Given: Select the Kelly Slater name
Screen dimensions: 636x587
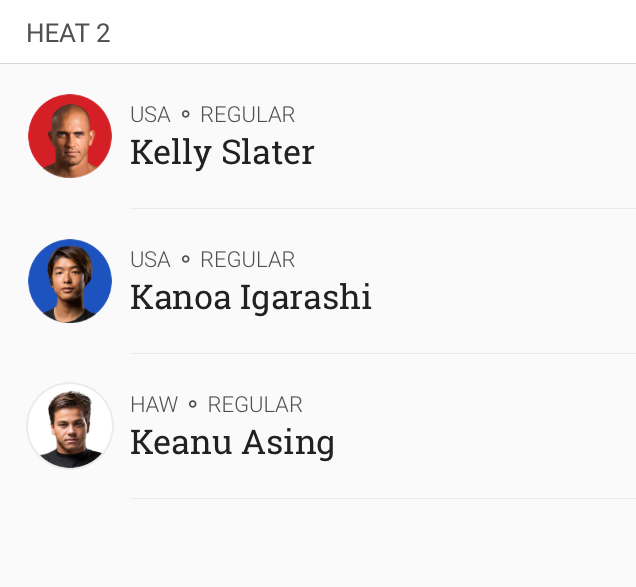Looking at the screenshot, I should (x=222, y=152).
